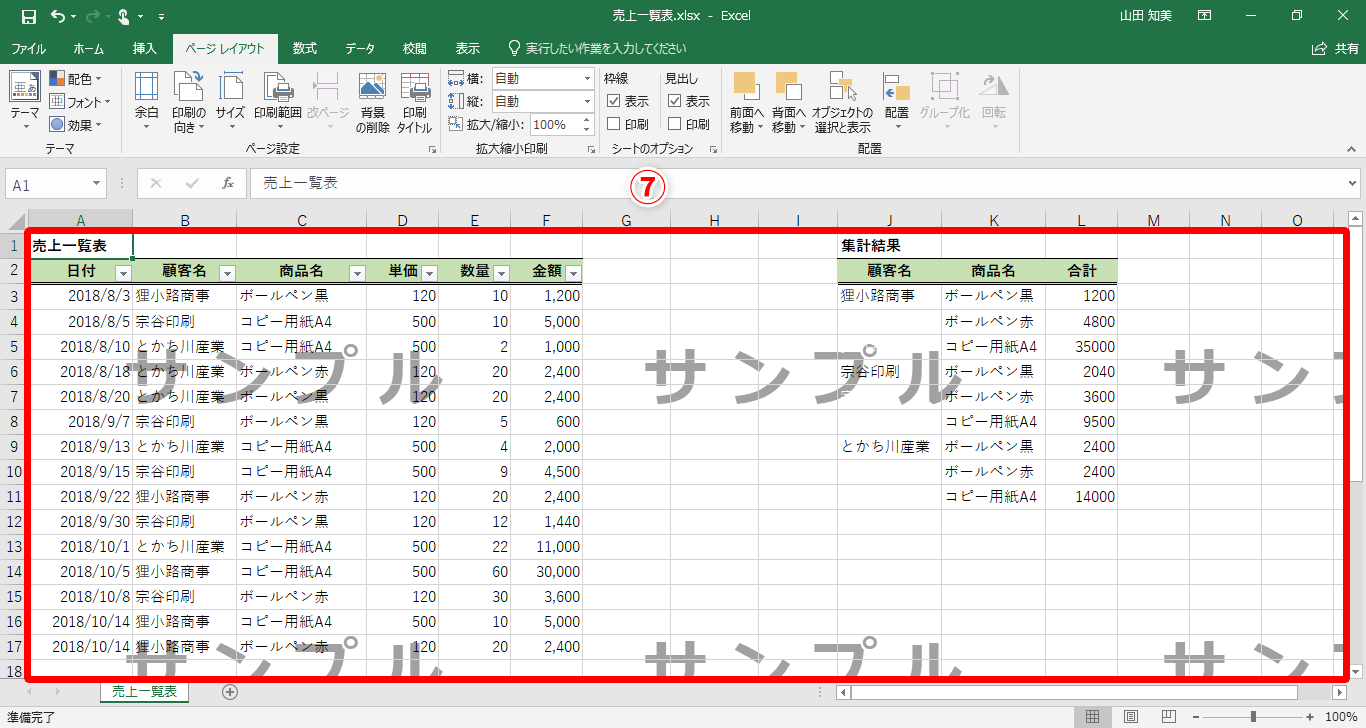Open オブジェクトの選択と表示 selection pane
Screen dimensions: 1366x728
pyautogui.click(x=842, y=100)
